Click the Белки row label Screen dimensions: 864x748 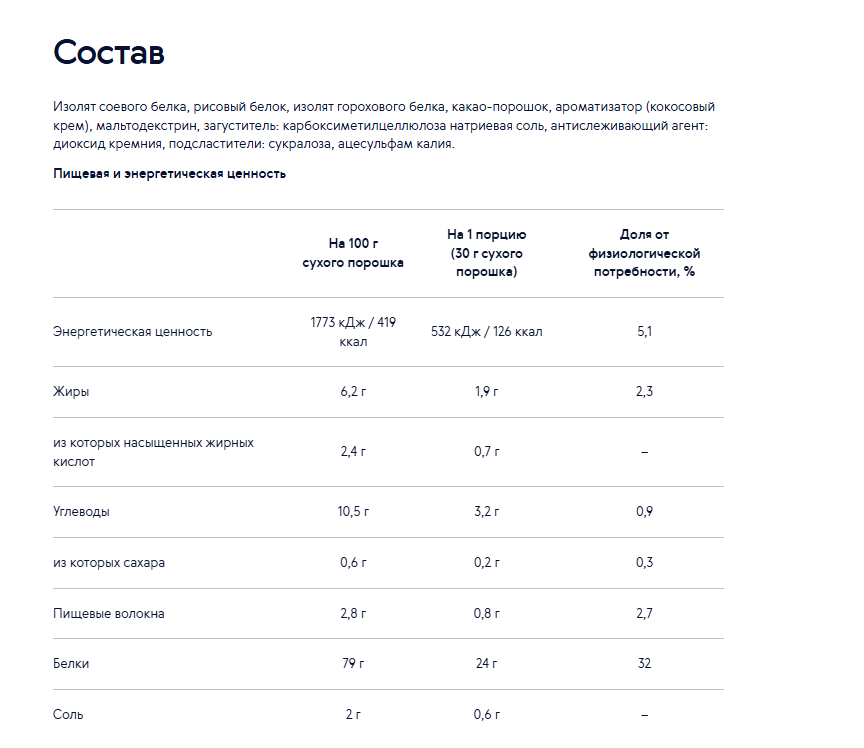[x=71, y=664]
